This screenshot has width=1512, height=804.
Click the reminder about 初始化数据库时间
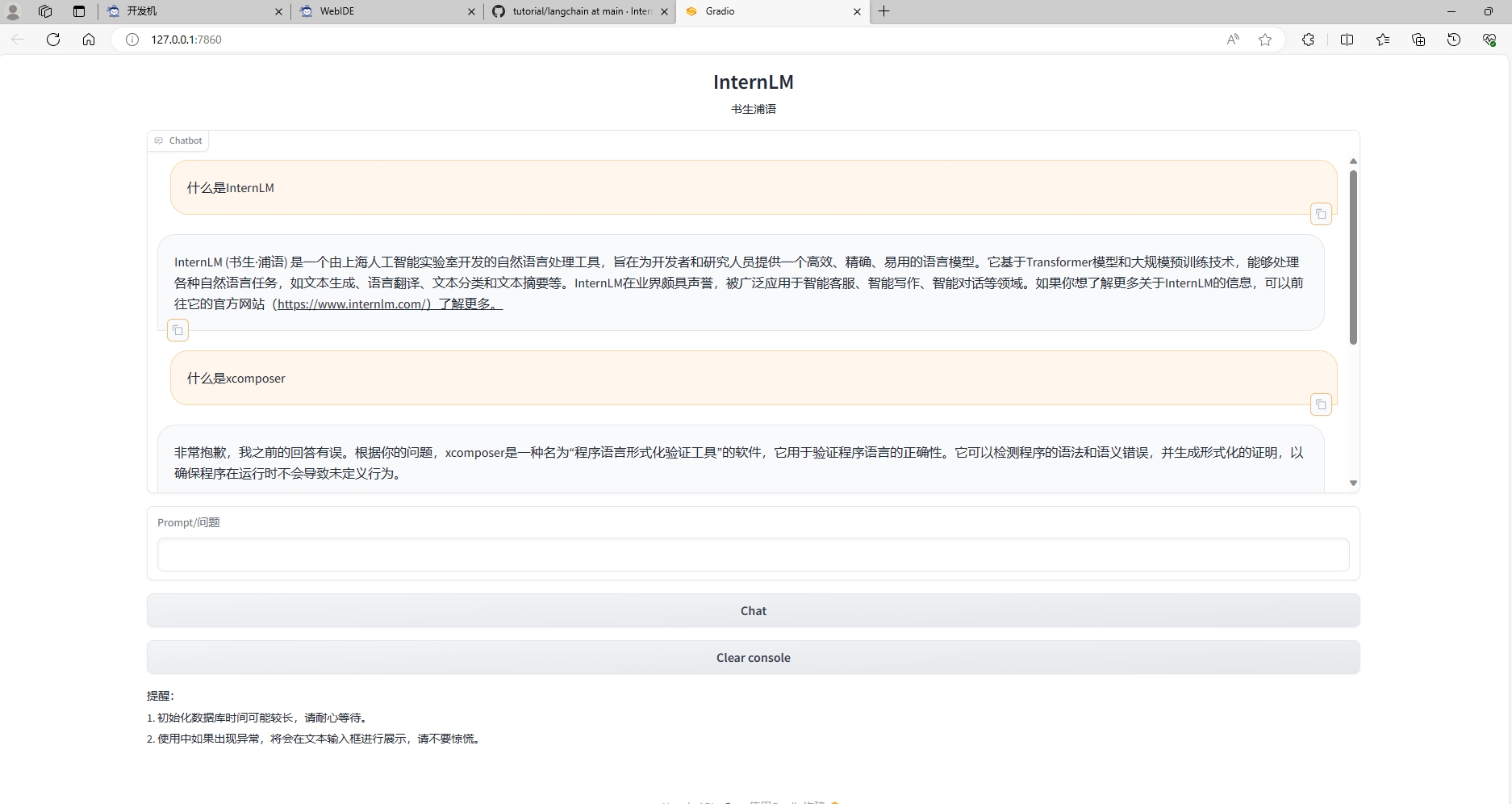[x=259, y=718]
